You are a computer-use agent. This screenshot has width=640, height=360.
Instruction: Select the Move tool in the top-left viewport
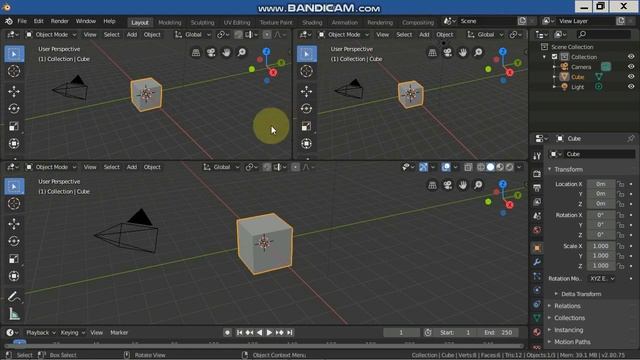[14, 91]
